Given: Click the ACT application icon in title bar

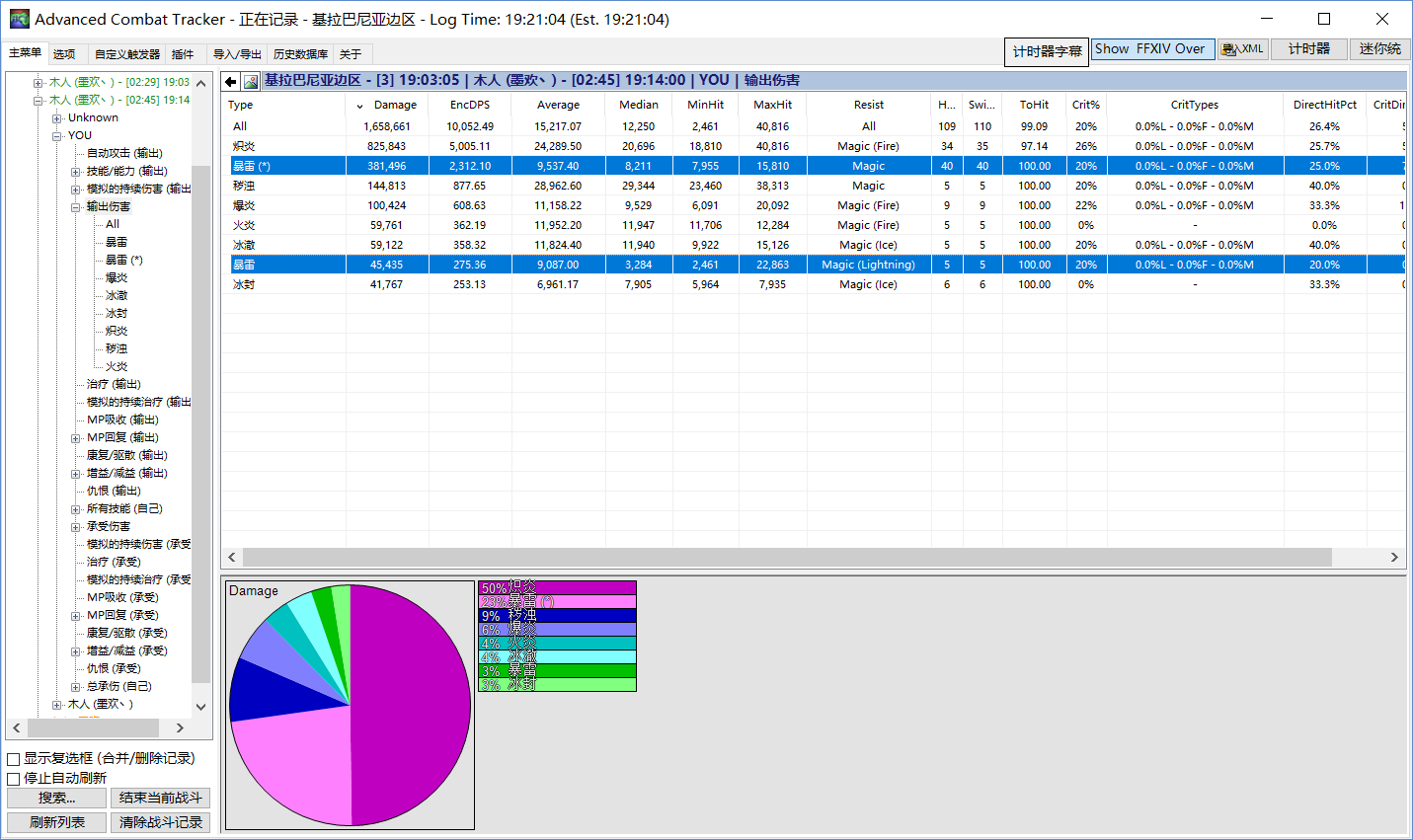Looking at the screenshot, I should 19,19.
